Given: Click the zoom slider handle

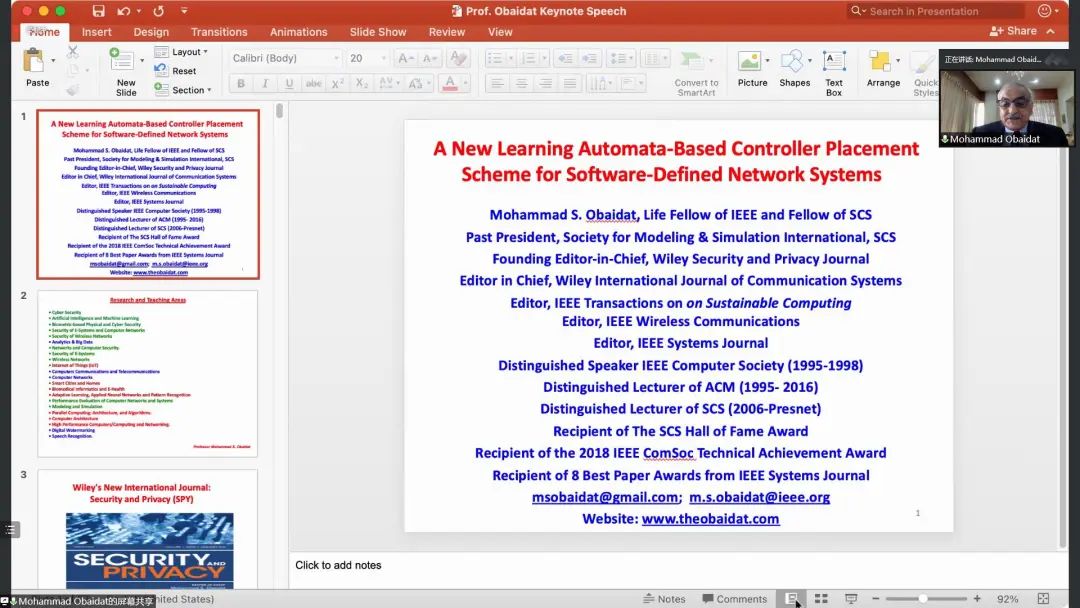Looking at the screenshot, I should (x=923, y=599).
